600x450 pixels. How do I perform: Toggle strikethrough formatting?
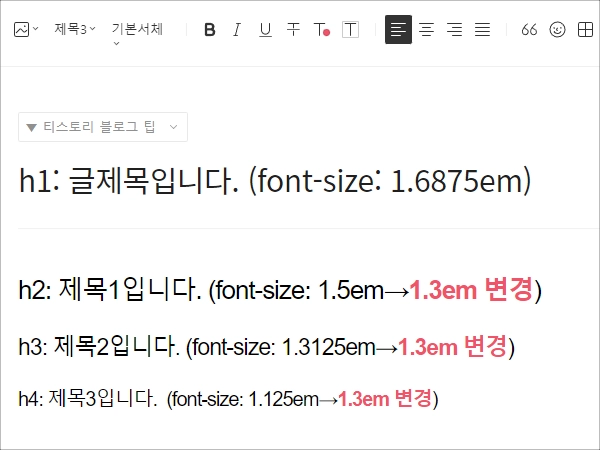(293, 29)
